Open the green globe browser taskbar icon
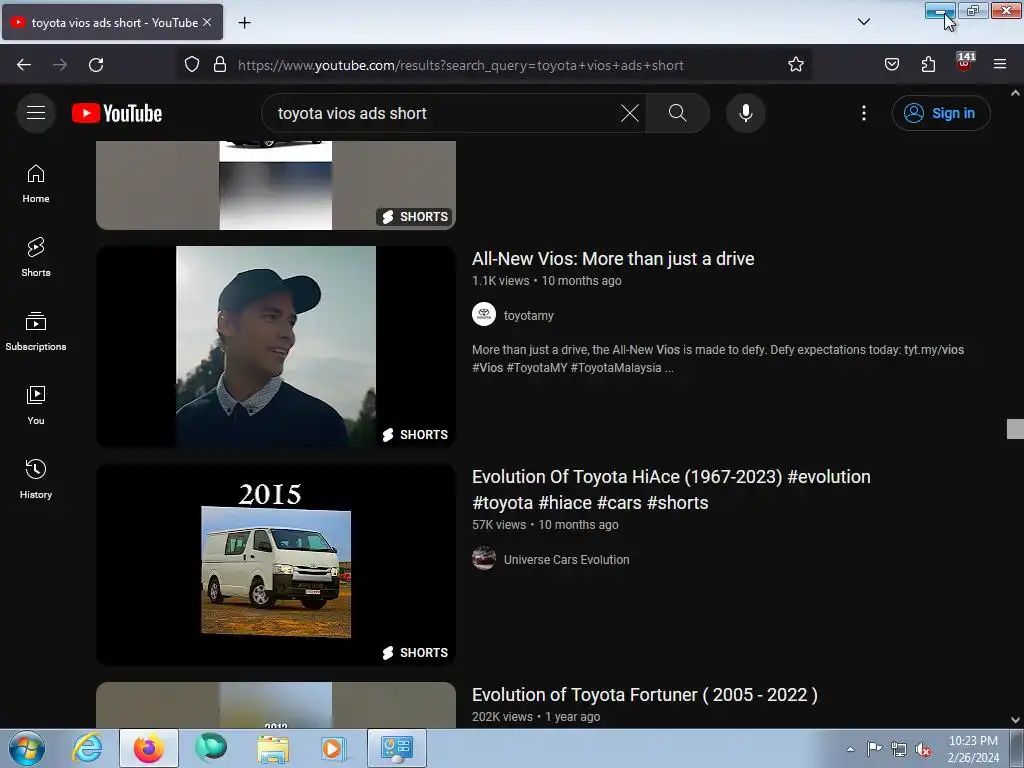The height and width of the screenshot is (768, 1024). 210,748
